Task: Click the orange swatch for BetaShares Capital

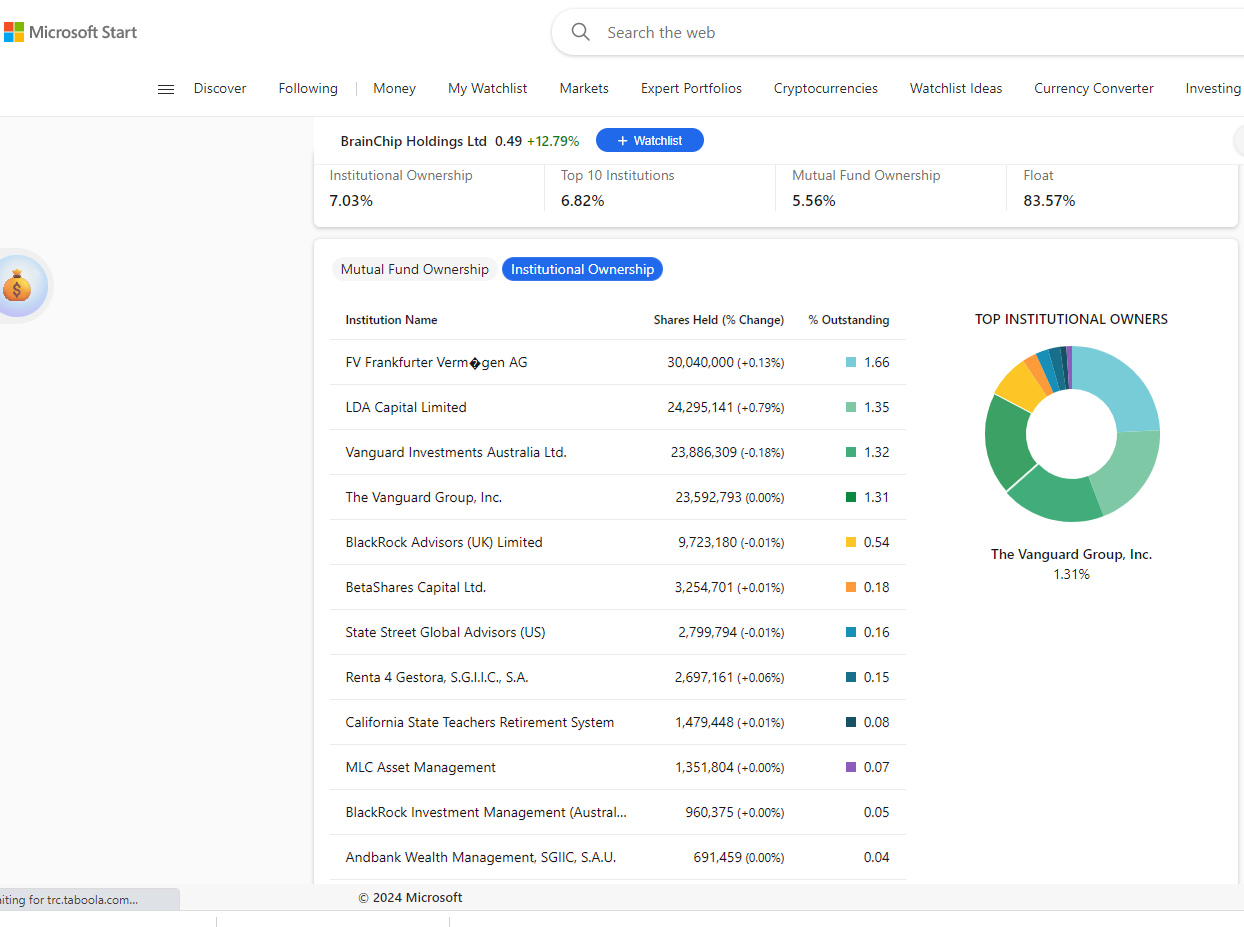Action: click(x=851, y=587)
